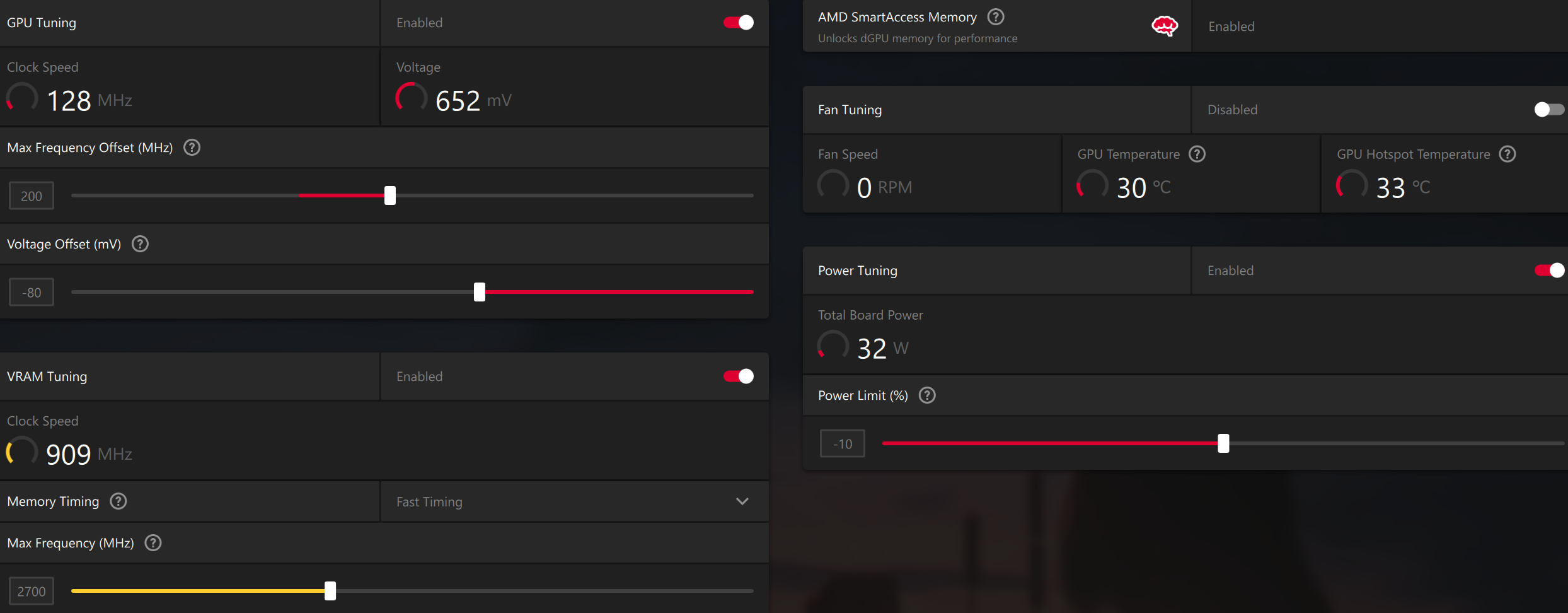Click the VRAM Tuning section label
The image size is (1568, 613).
(47, 377)
